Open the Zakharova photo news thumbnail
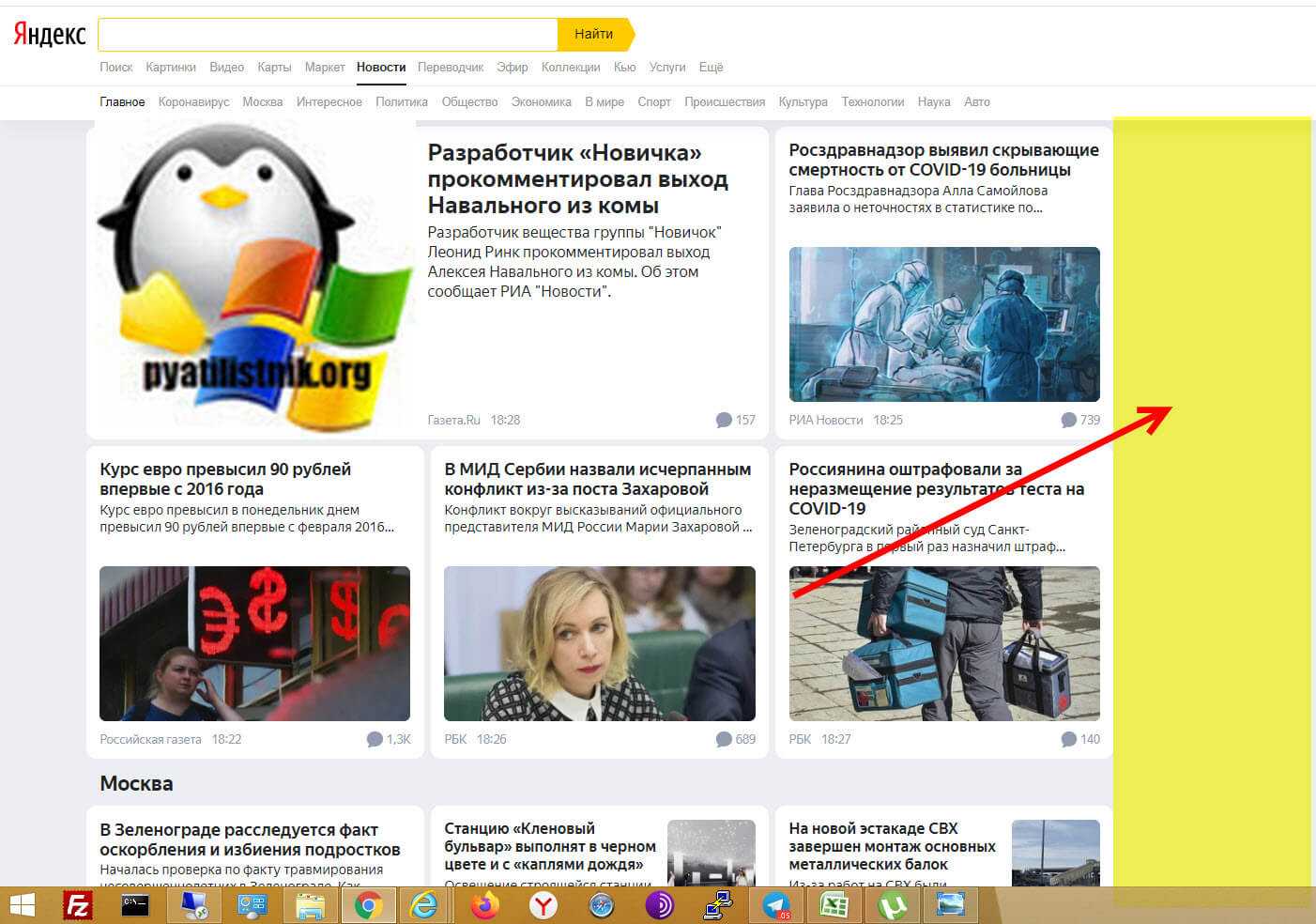The height and width of the screenshot is (924, 1316). pos(599,643)
